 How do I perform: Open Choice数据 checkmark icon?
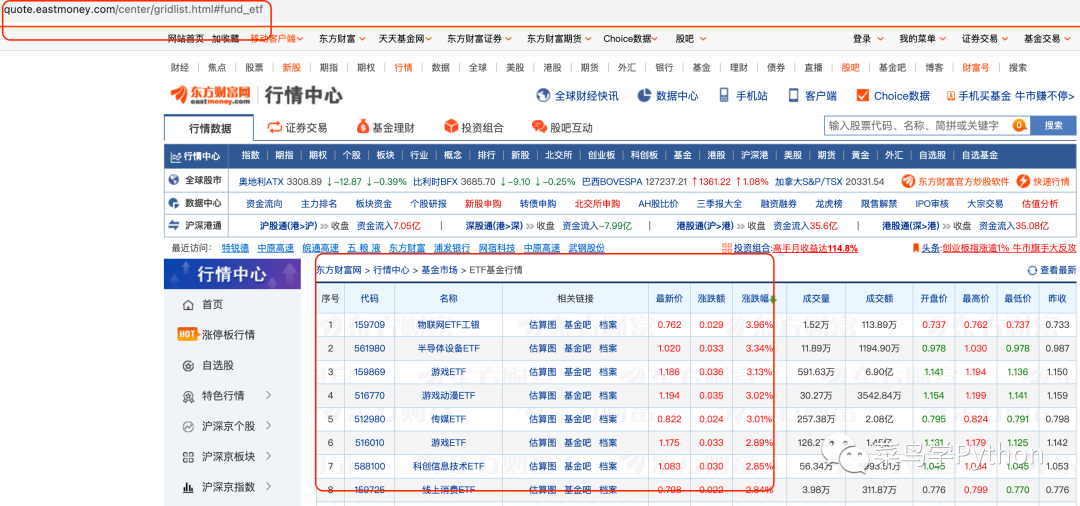tap(862, 96)
